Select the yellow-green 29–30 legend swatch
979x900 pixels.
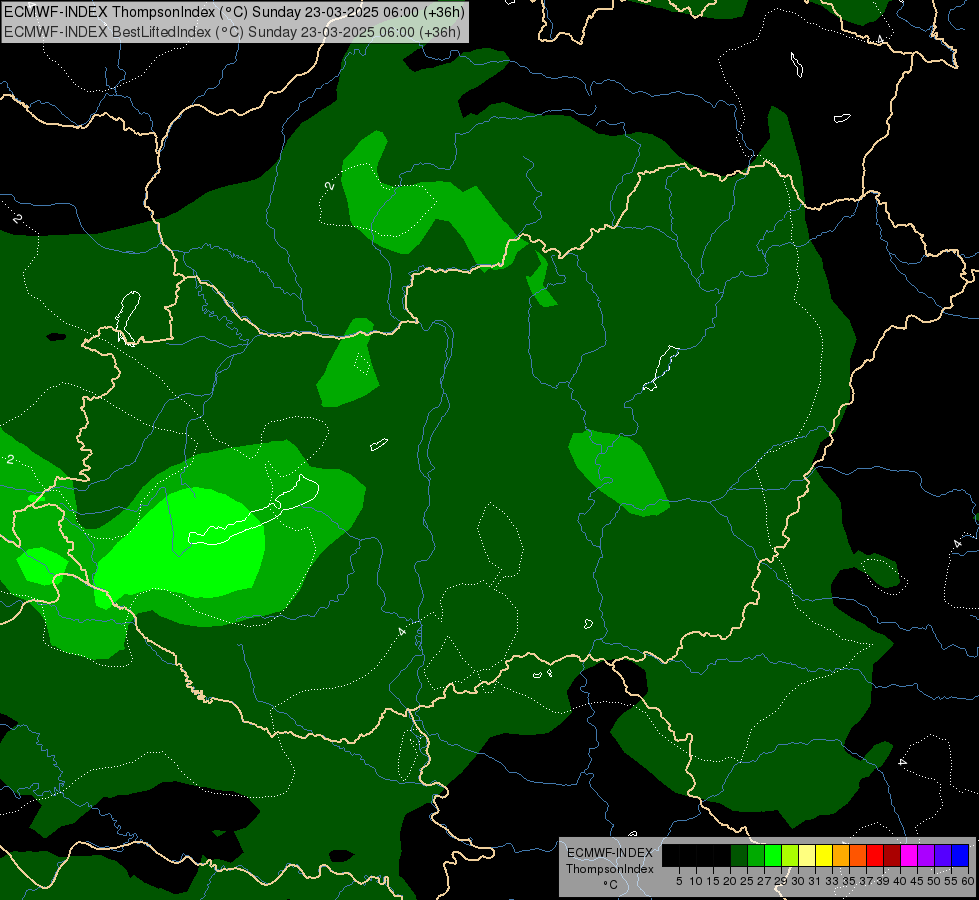790,855
